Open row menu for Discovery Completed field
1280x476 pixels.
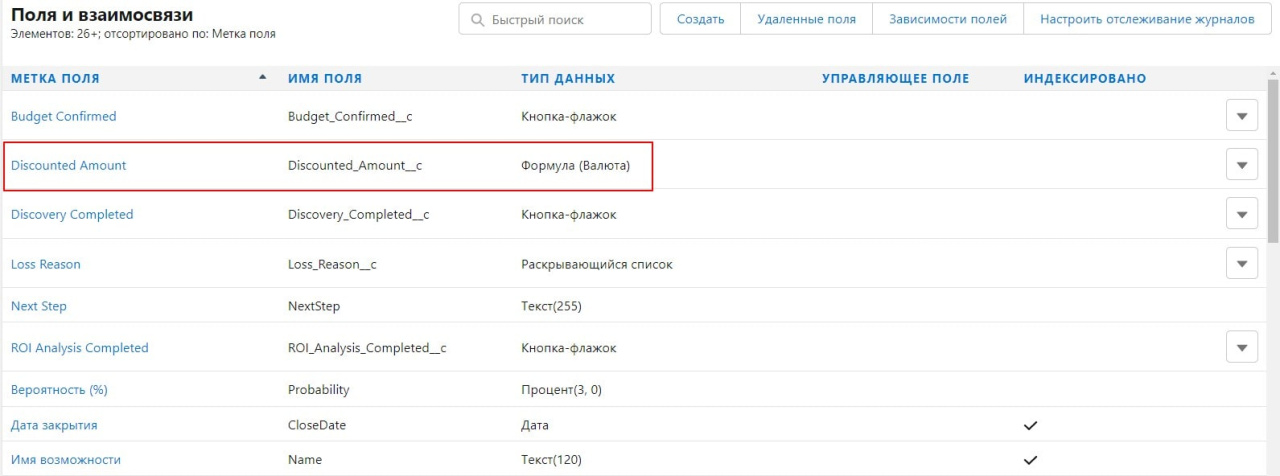tap(1241, 214)
